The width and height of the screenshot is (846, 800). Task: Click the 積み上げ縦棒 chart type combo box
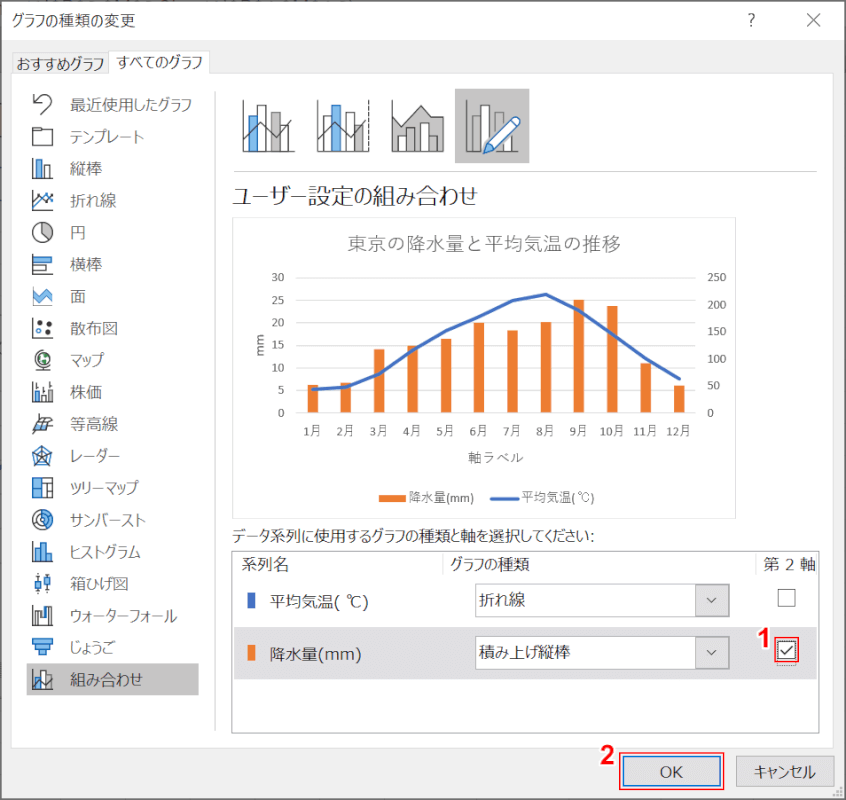[602, 653]
